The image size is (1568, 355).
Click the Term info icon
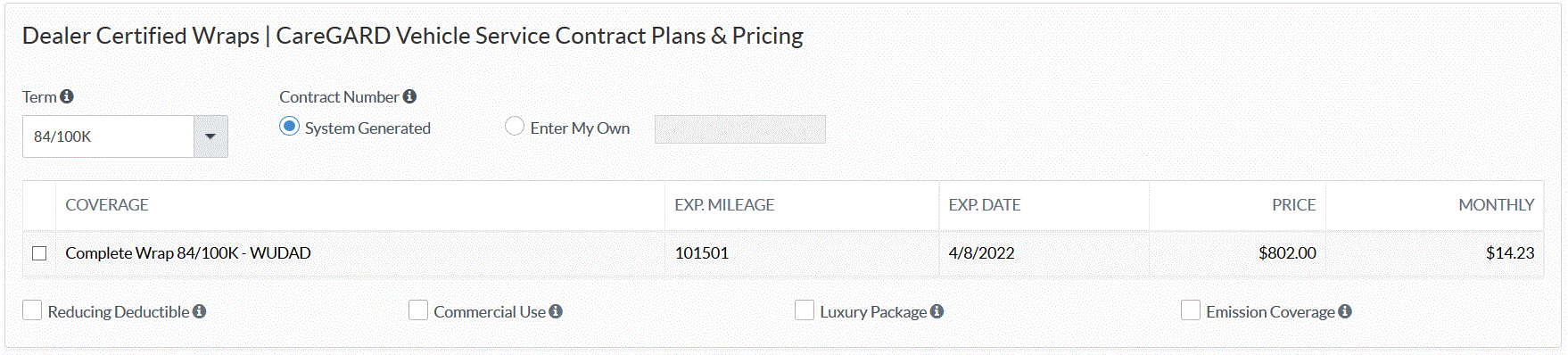(67, 96)
